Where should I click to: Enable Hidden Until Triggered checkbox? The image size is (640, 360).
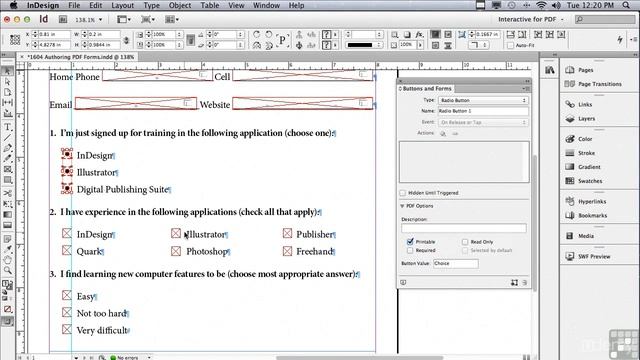pyautogui.click(x=403, y=193)
